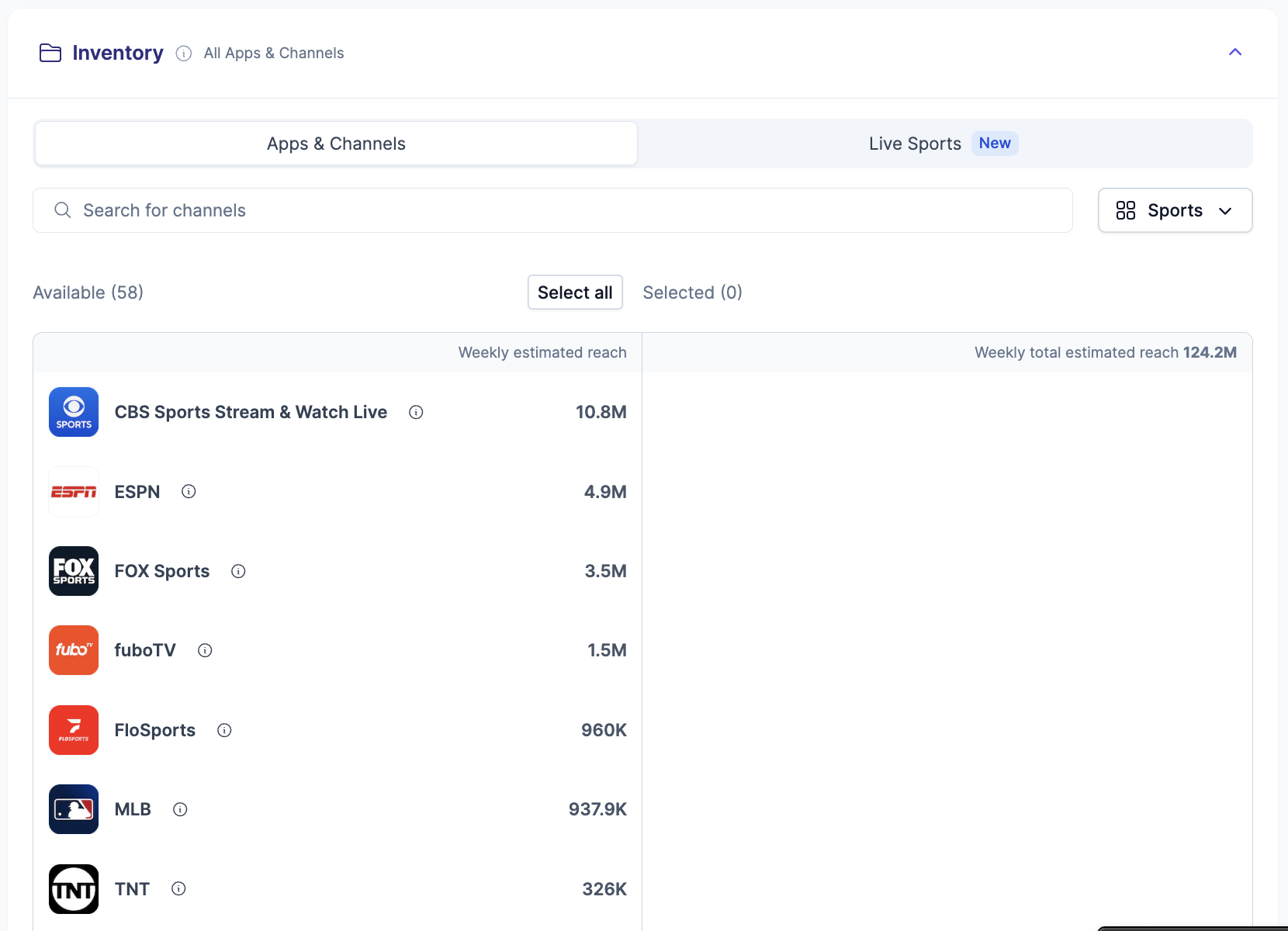This screenshot has height=931, width=1288.
Task: Click the CBS Sports app logo
Action: 74,412
